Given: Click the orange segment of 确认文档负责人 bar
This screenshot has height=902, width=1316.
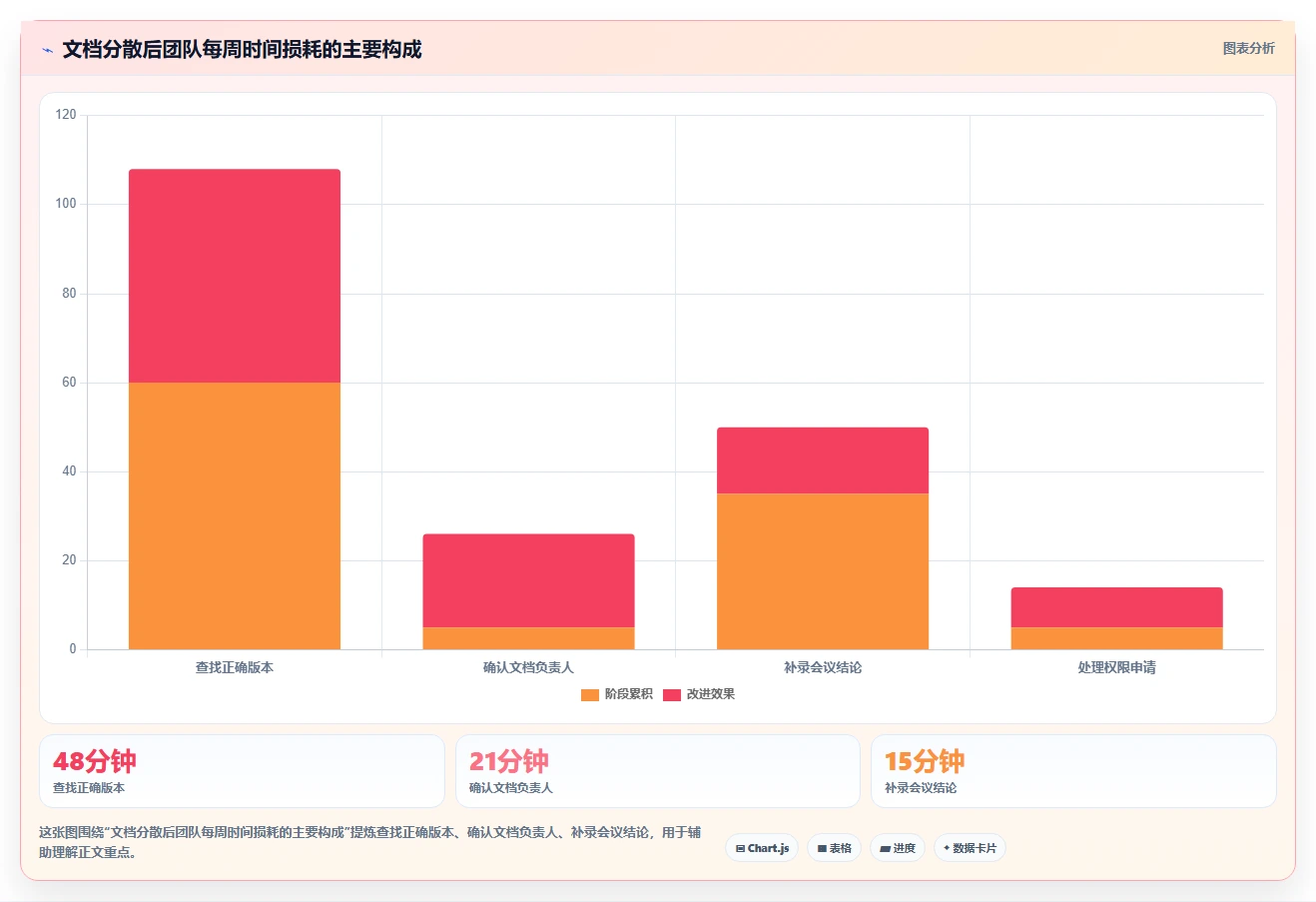Looking at the screenshot, I should [x=528, y=638].
